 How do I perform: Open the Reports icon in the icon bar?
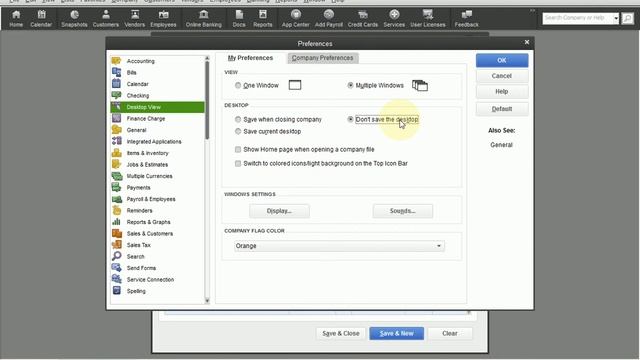coord(263,19)
